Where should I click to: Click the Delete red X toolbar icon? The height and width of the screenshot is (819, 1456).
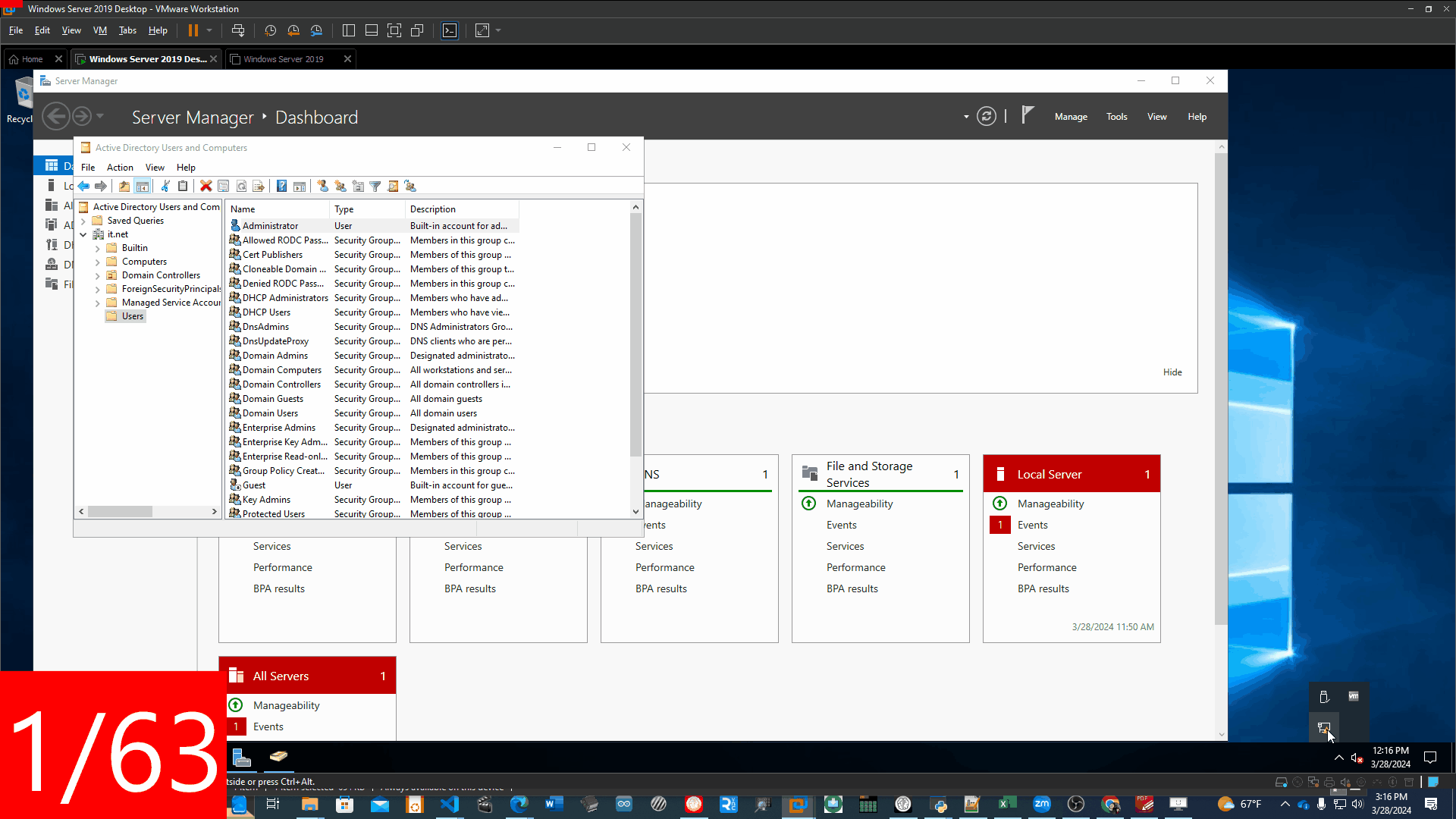click(206, 186)
